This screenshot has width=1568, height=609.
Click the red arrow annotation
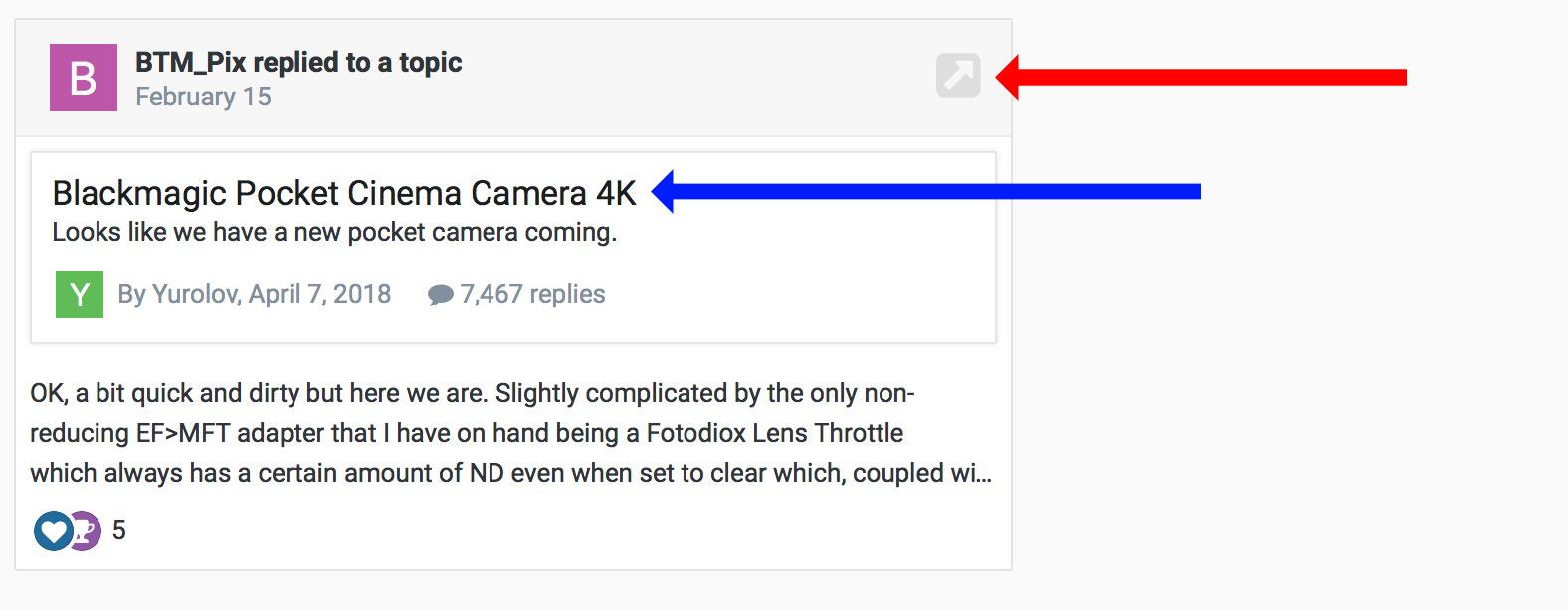[1204, 77]
